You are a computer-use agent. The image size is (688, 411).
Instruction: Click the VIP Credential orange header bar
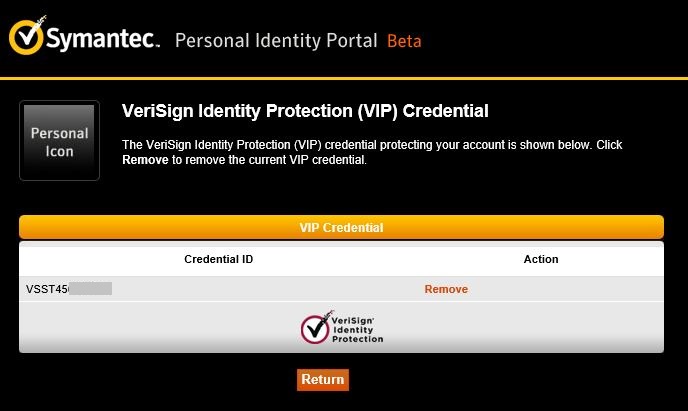(x=341, y=227)
